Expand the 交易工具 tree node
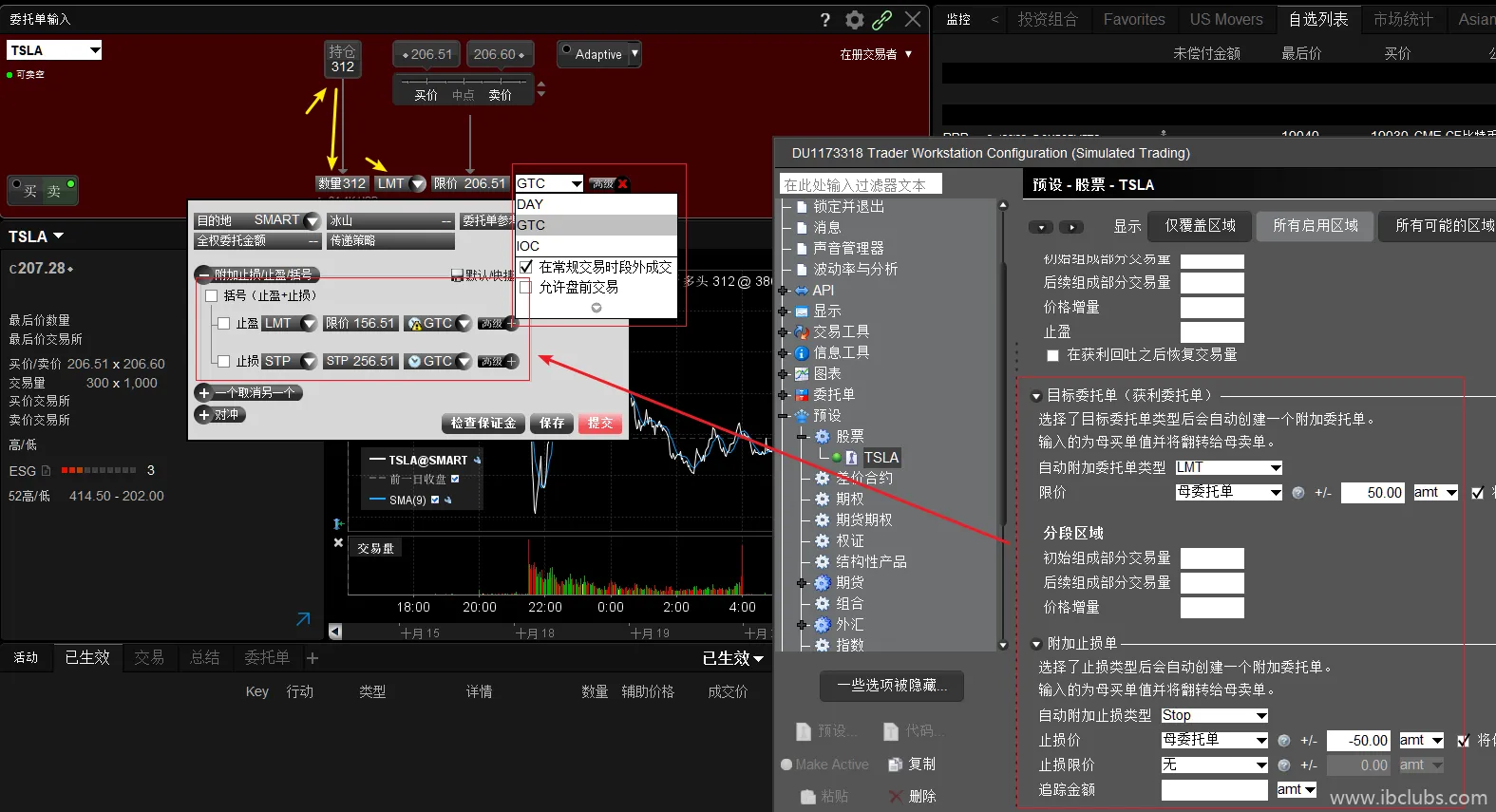 click(x=783, y=332)
